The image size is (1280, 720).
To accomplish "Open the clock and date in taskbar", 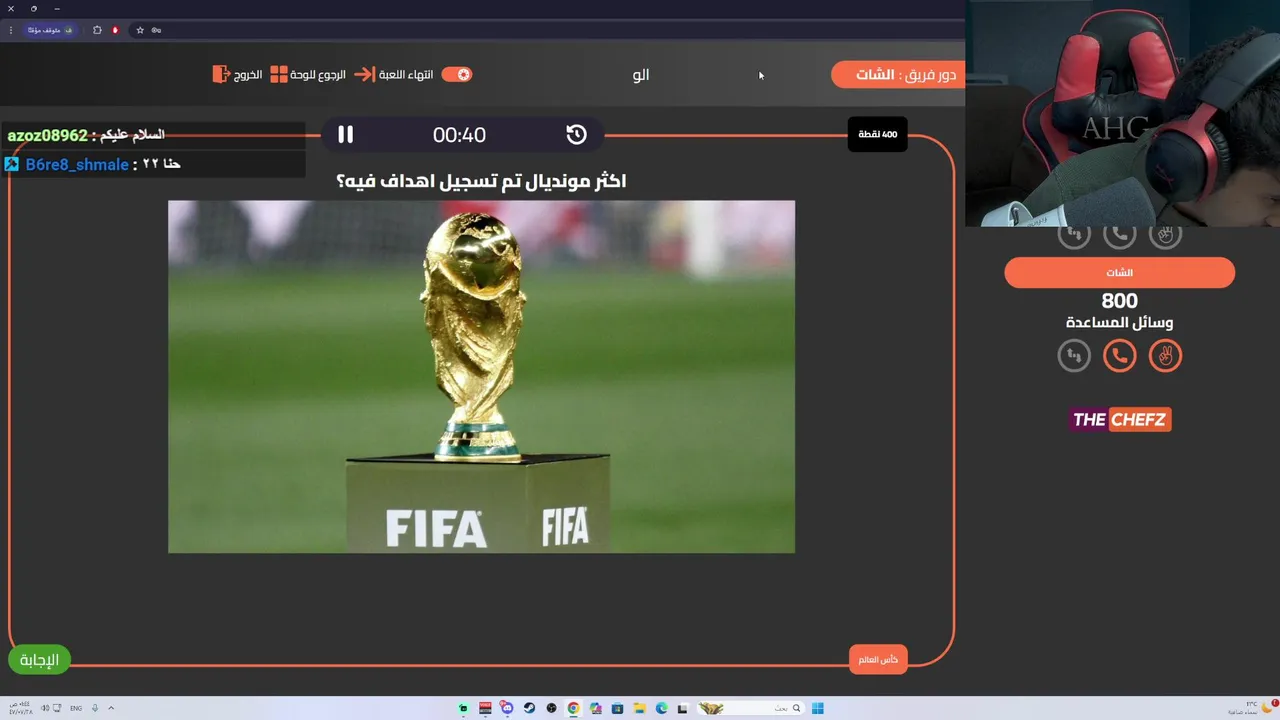I will (x=20, y=708).
